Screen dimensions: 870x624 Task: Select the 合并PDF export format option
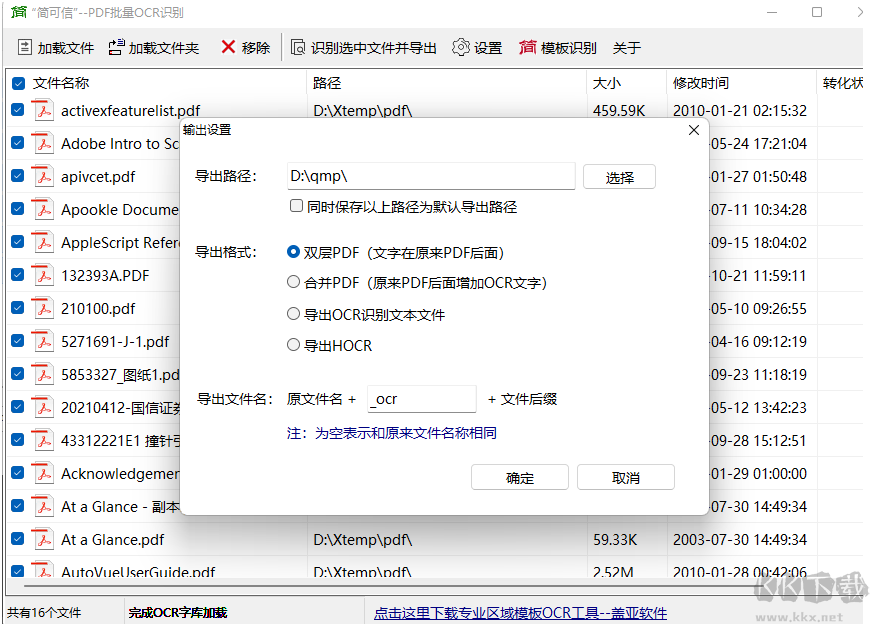pos(294,281)
